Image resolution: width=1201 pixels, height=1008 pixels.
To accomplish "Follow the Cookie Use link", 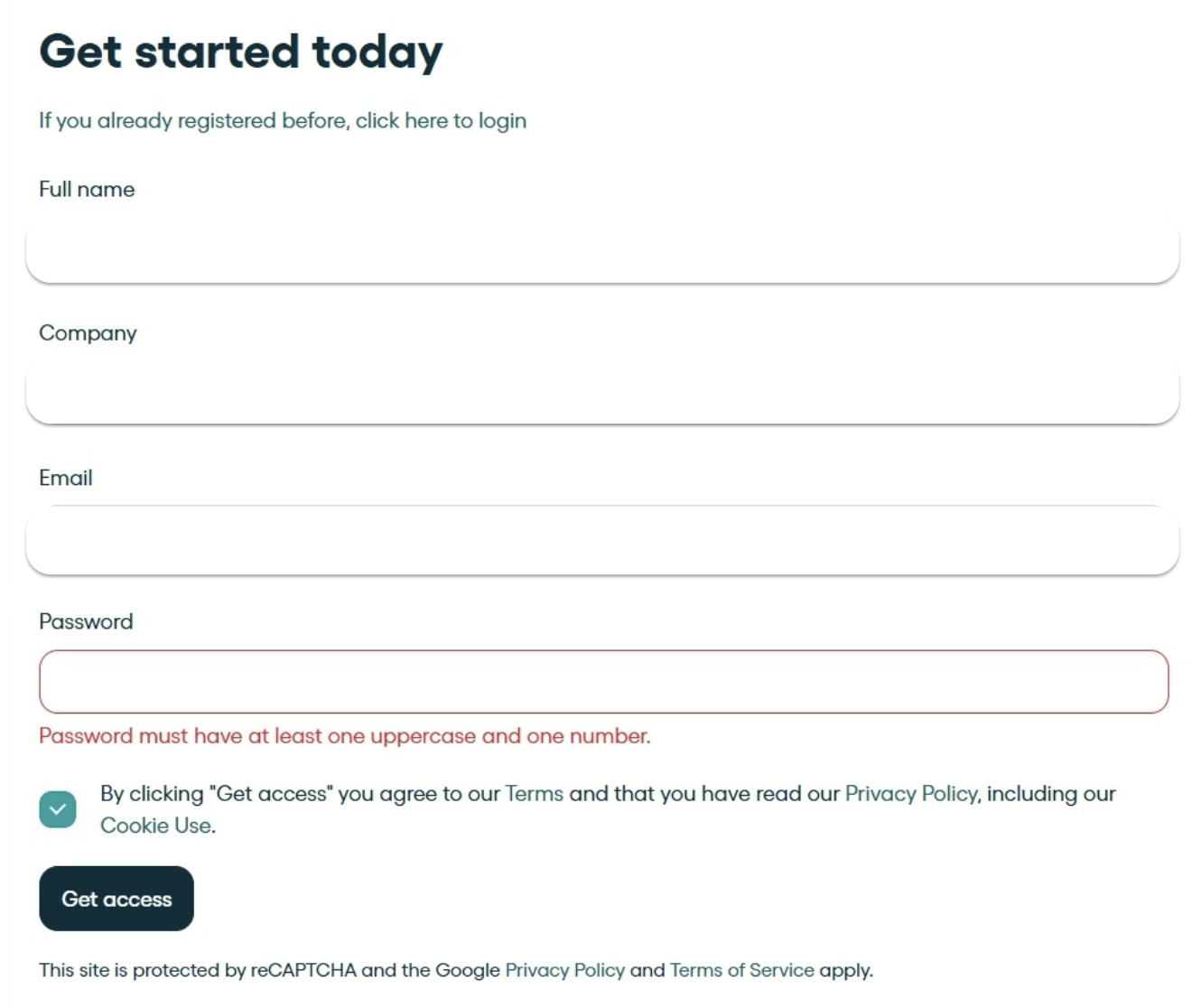I will pos(156,826).
